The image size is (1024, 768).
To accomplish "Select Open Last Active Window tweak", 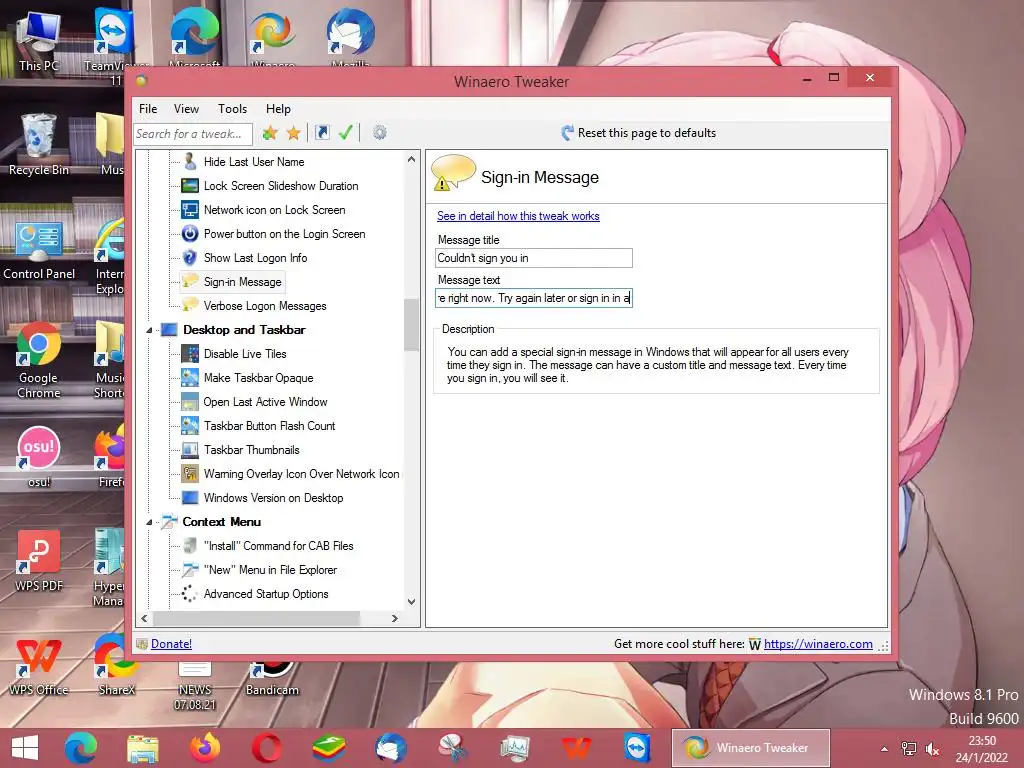I will click(265, 402).
